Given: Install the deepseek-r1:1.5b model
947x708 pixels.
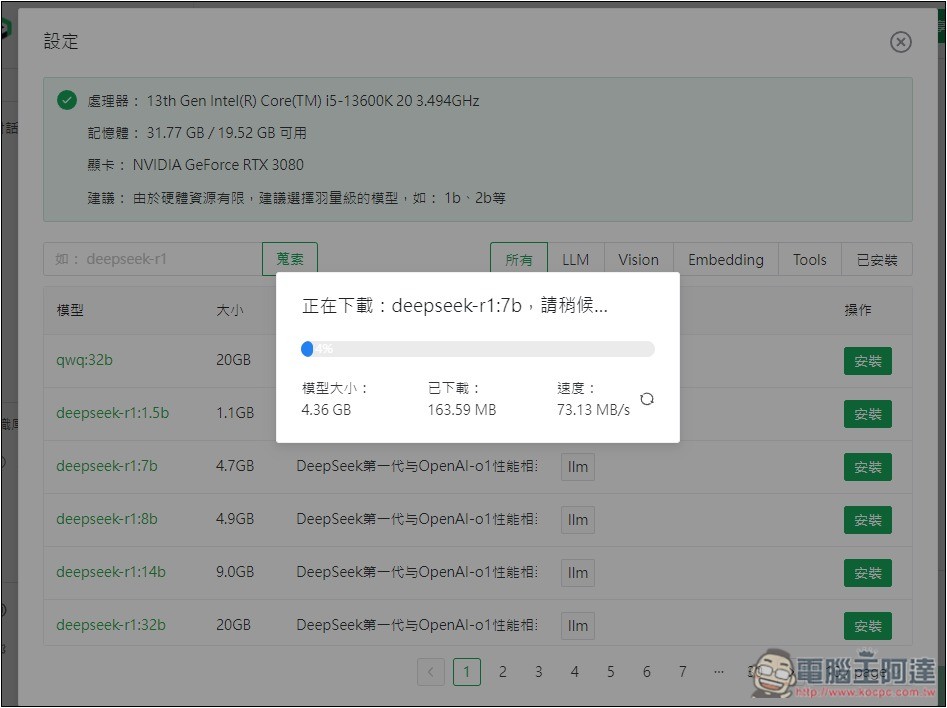Looking at the screenshot, I should coord(868,414).
